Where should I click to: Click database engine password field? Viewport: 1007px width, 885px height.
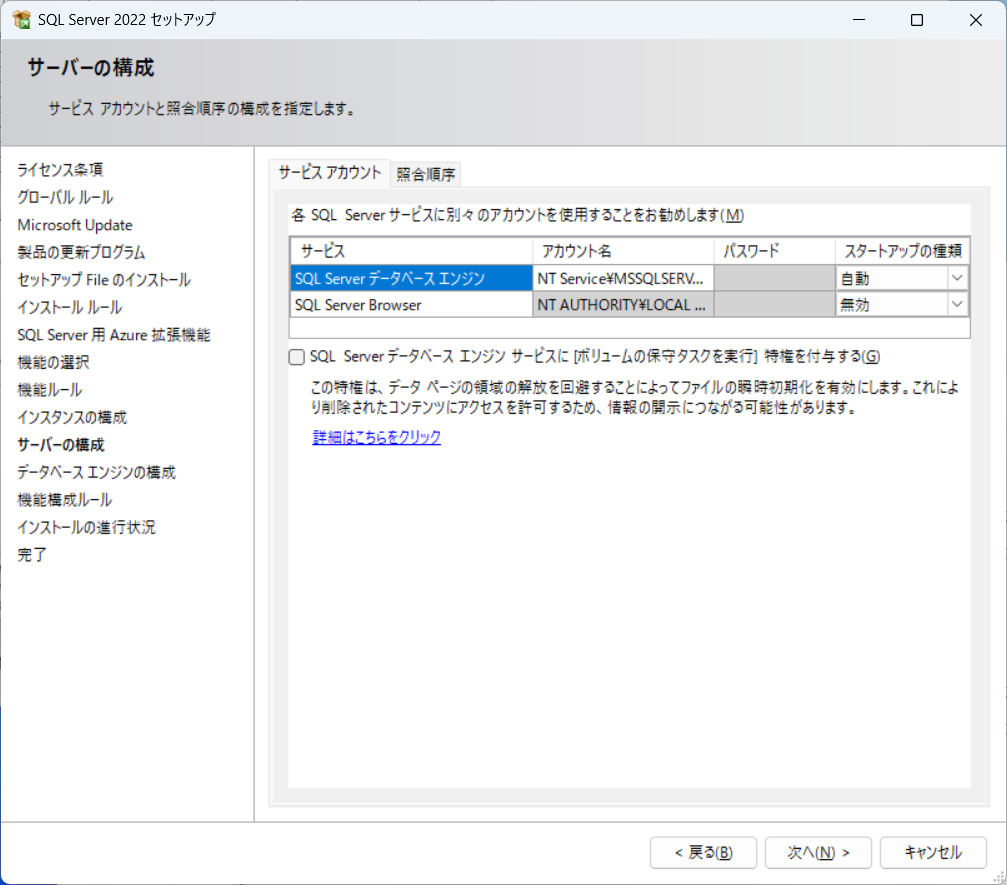pyautogui.click(x=775, y=278)
